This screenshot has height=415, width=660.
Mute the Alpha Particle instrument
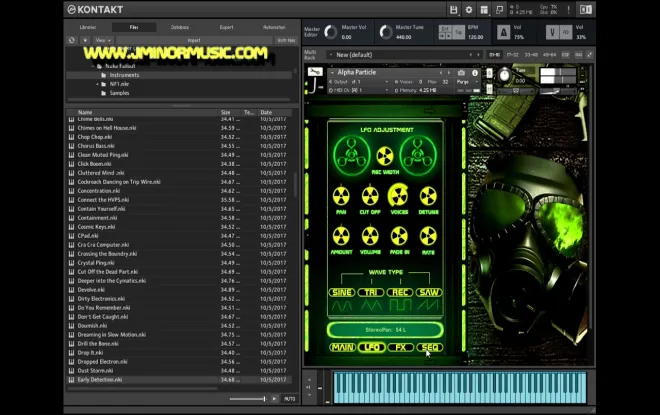pos(489,89)
